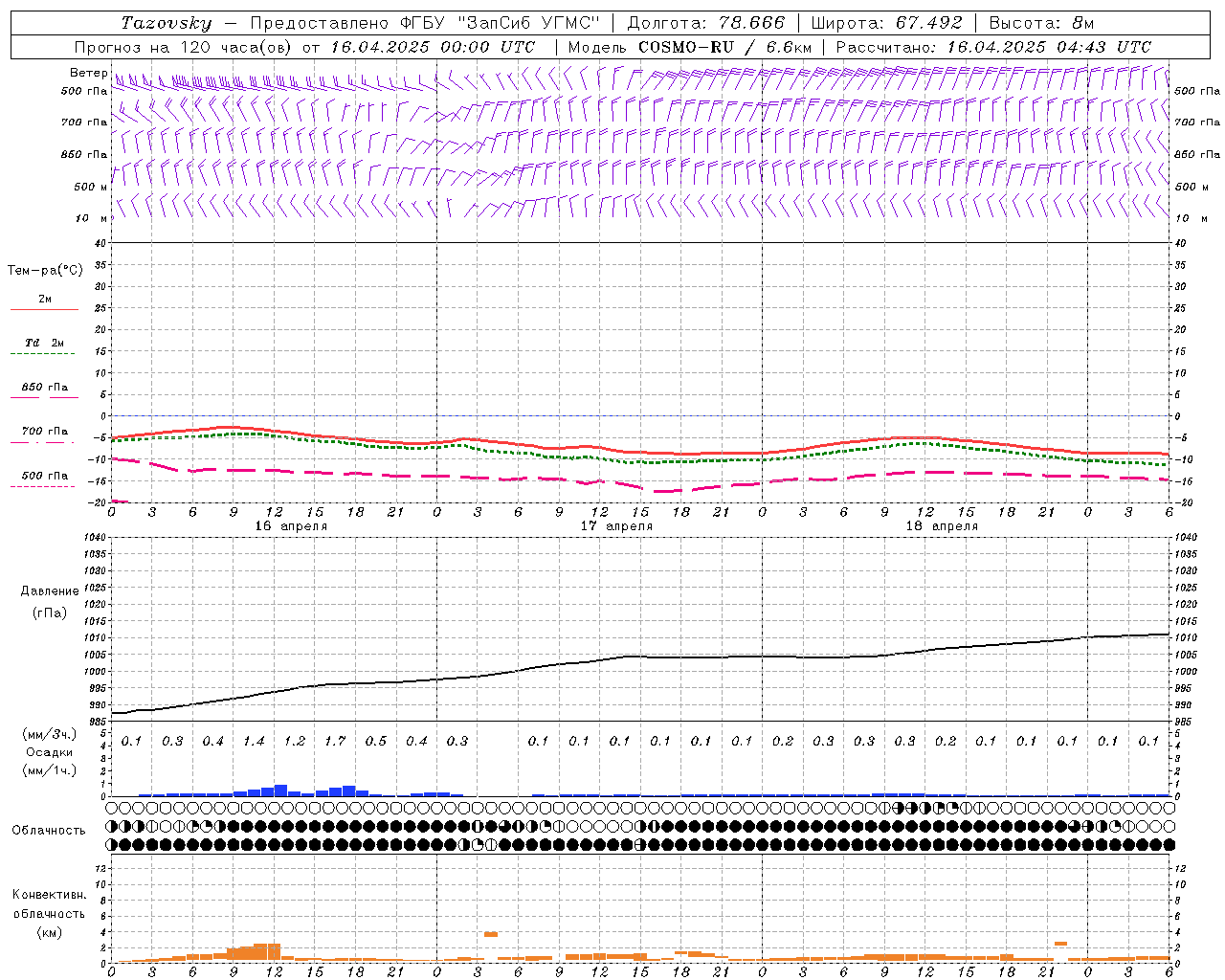
Task: Click the Tazovsky station title
Action: point(167,23)
